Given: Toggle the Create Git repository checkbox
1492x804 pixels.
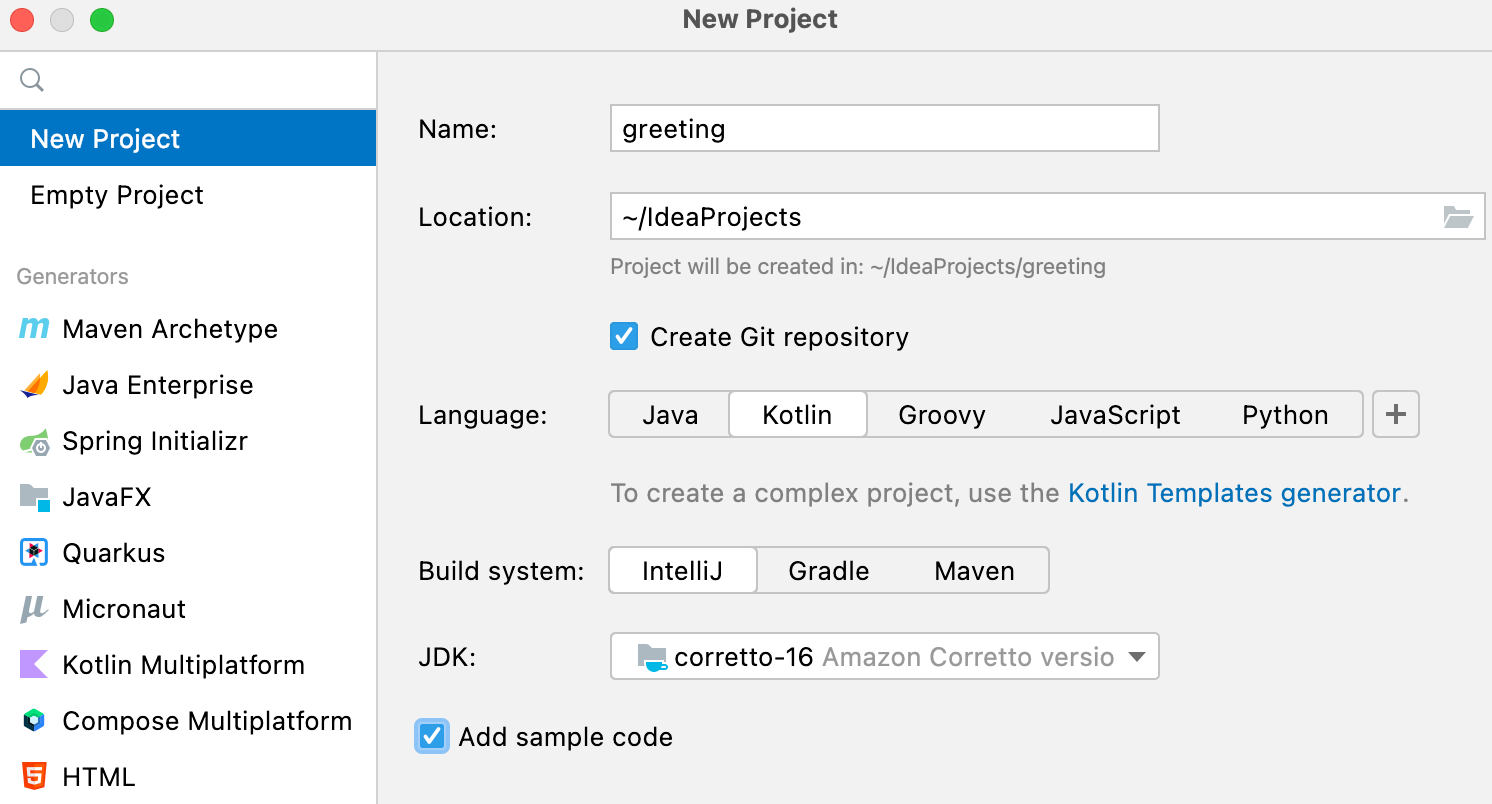Looking at the screenshot, I should 624,336.
